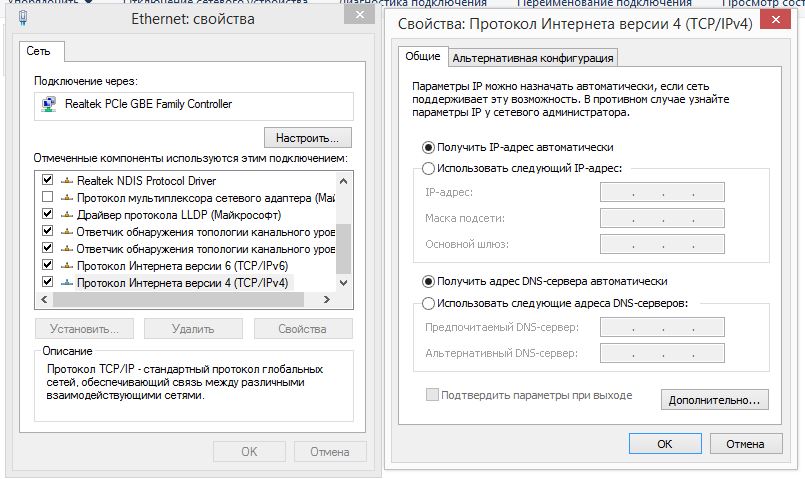This screenshot has height=479, width=805.
Task: Switch to the Общие tab
Action: click(423, 56)
